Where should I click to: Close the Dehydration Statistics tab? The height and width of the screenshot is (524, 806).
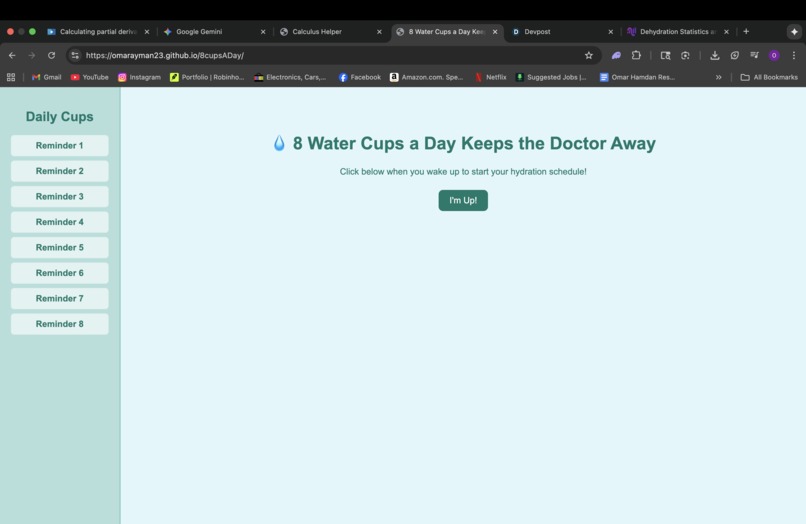[726, 31]
